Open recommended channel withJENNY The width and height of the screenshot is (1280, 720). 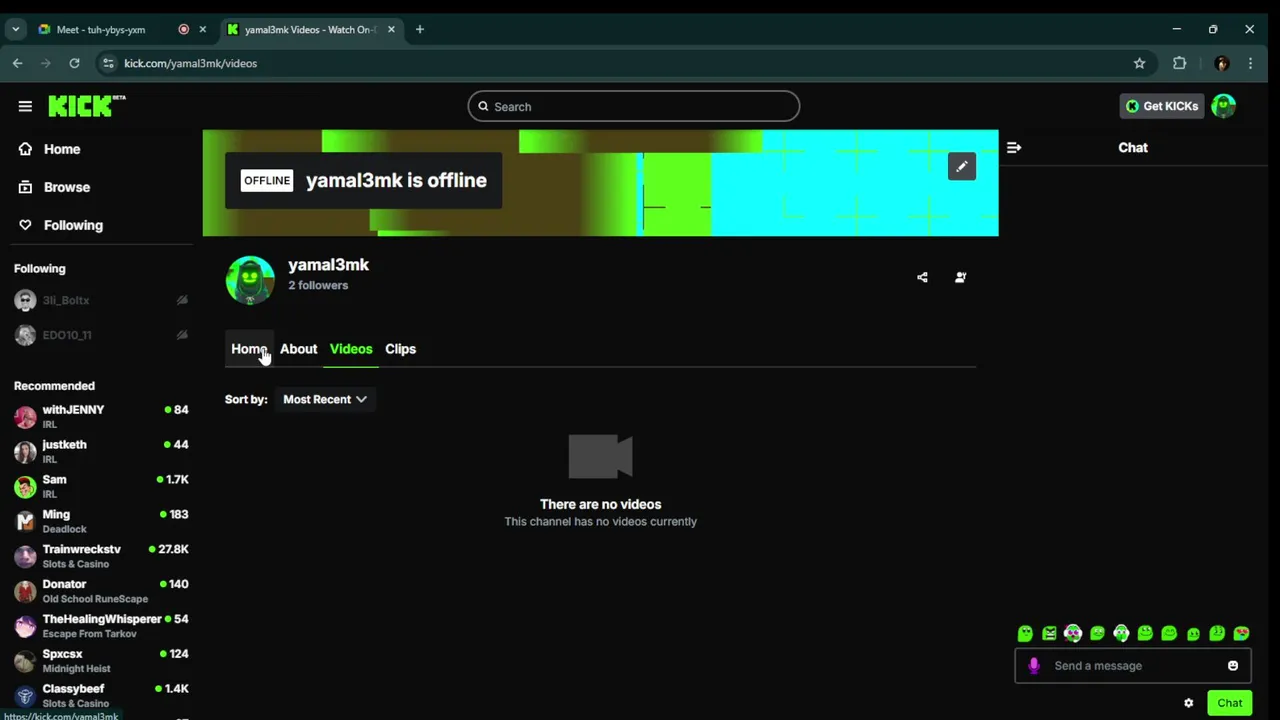(x=100, y=417)
